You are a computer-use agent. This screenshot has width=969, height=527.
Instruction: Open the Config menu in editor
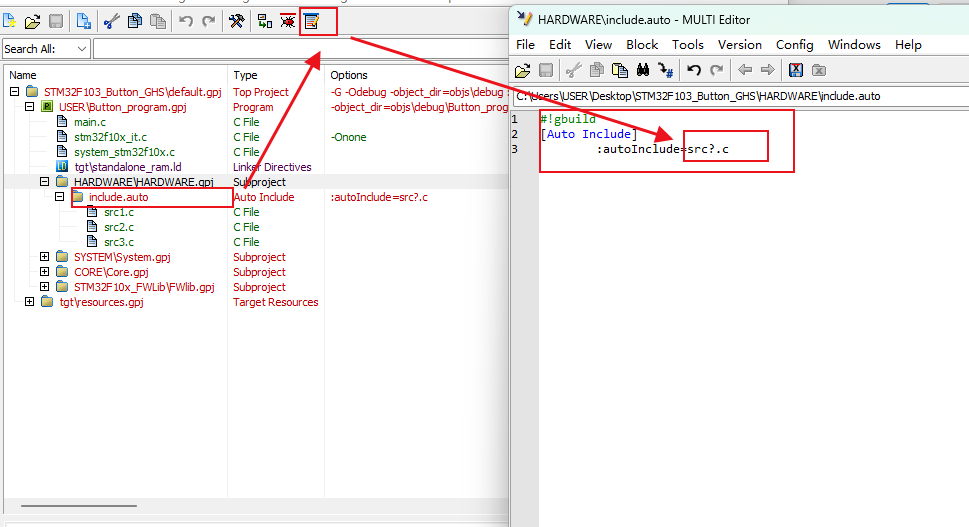pos(794,44)
